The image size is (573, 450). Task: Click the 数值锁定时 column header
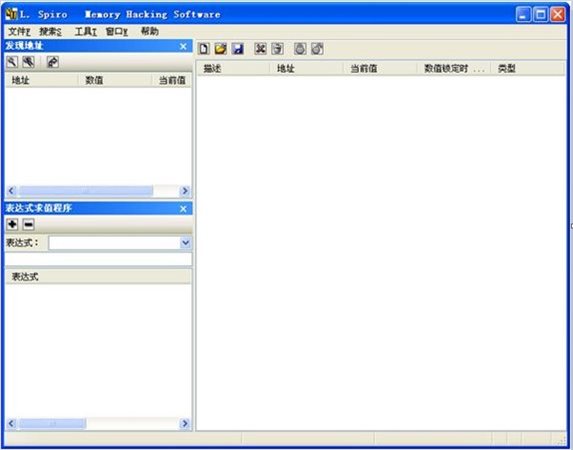(454, 68)
